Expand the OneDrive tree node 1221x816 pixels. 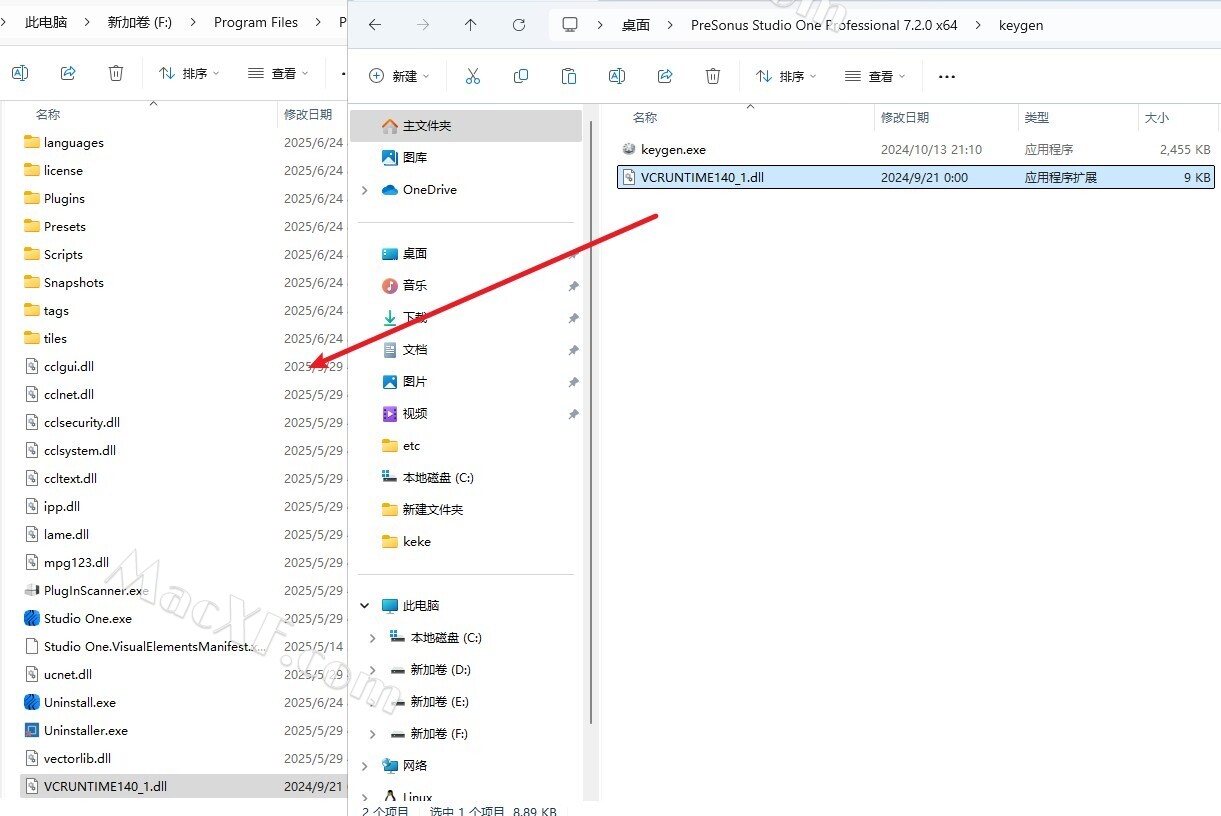click(365, 190)
